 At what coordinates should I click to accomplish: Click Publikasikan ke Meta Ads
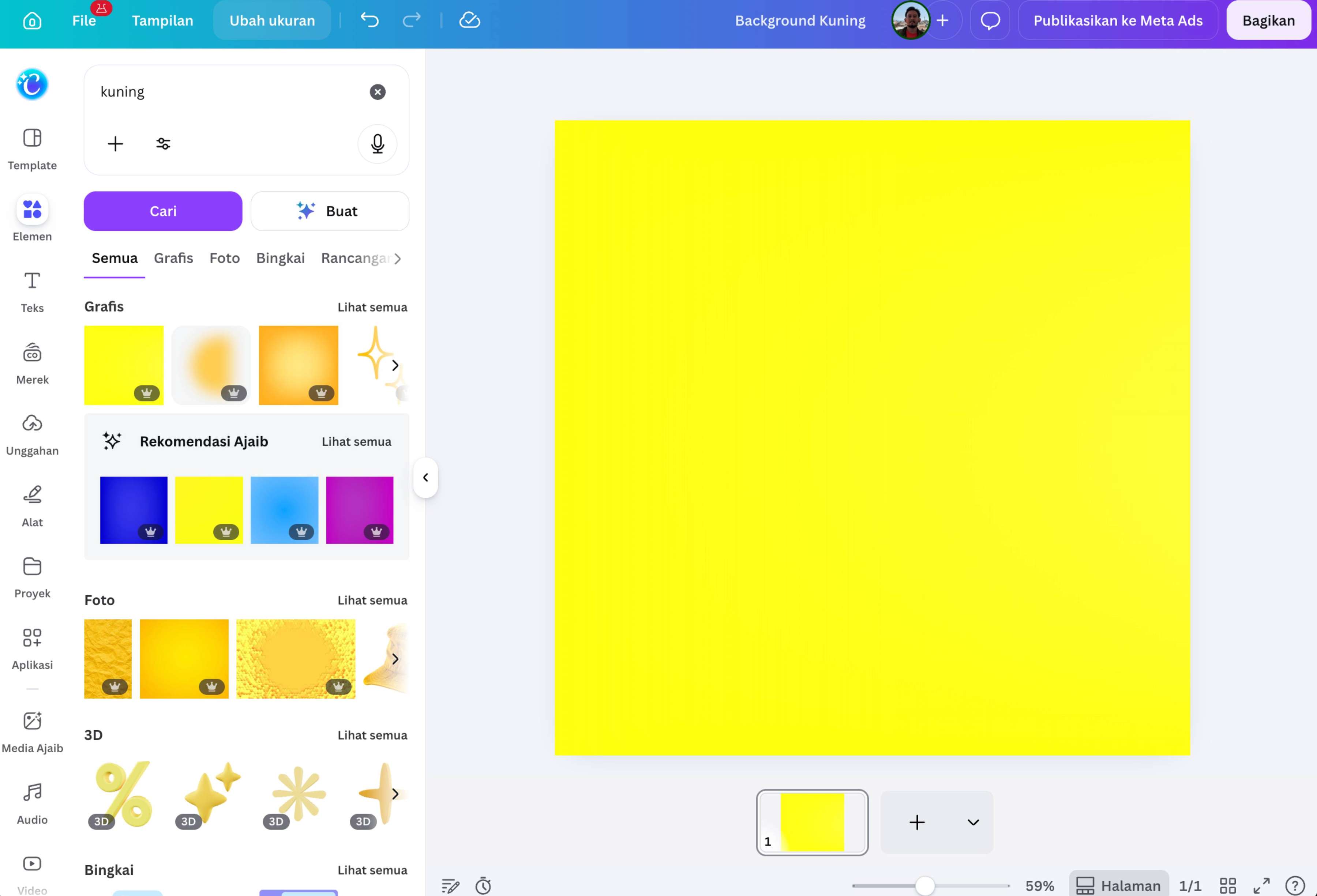tap(1118, 20)
